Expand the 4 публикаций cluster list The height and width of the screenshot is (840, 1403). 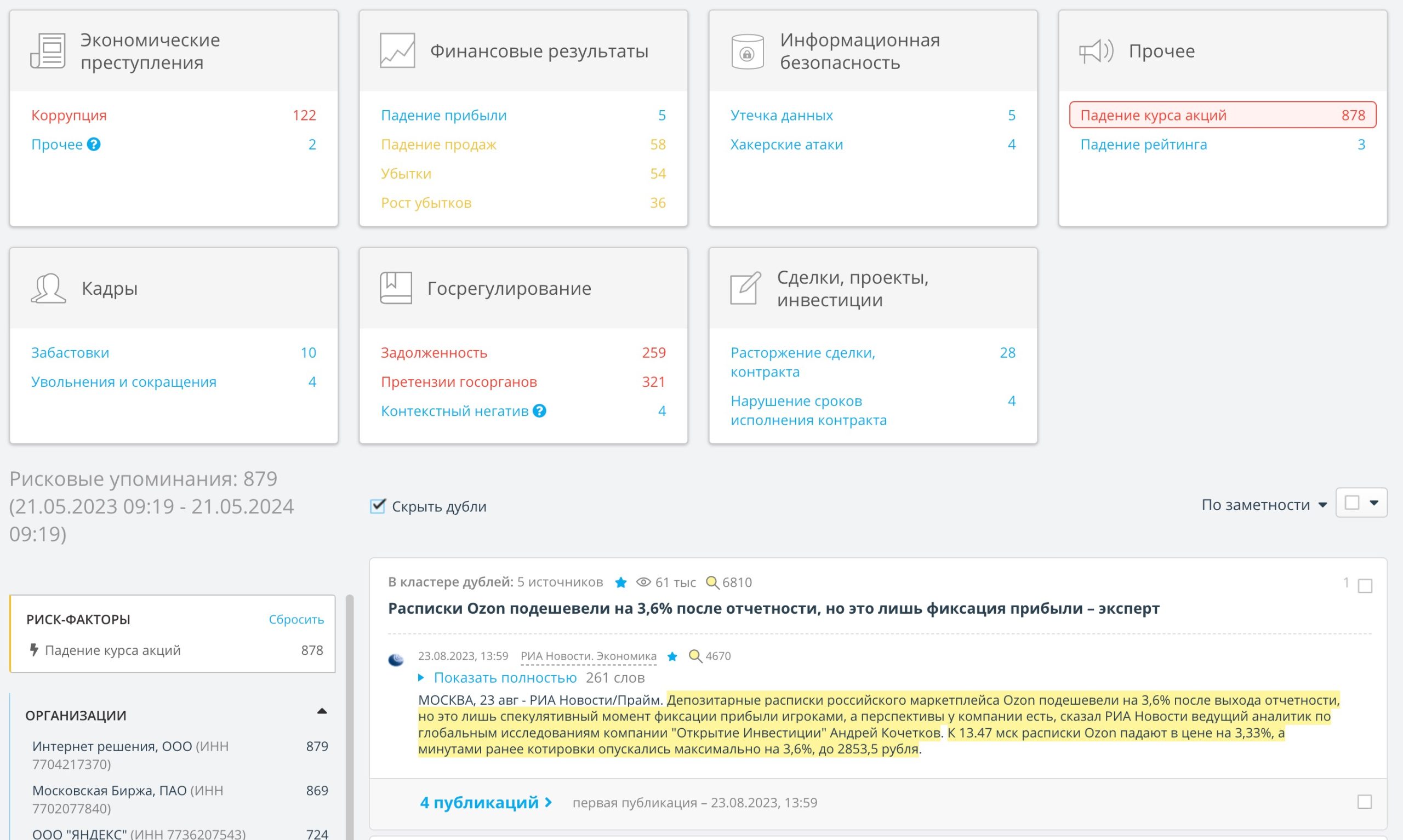pyautogui.click(x=486, y=802)
